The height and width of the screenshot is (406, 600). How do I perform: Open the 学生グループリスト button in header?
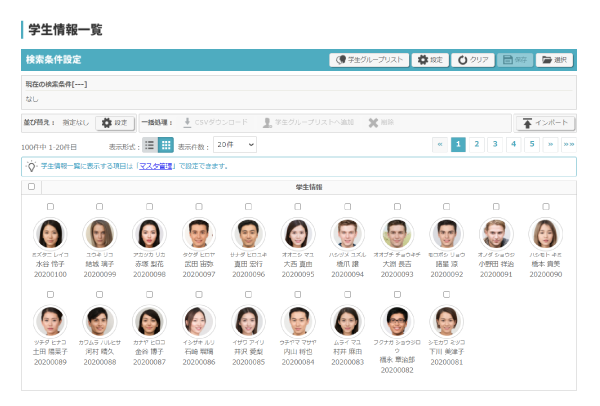pyautogui.click(x=369, y=60)
